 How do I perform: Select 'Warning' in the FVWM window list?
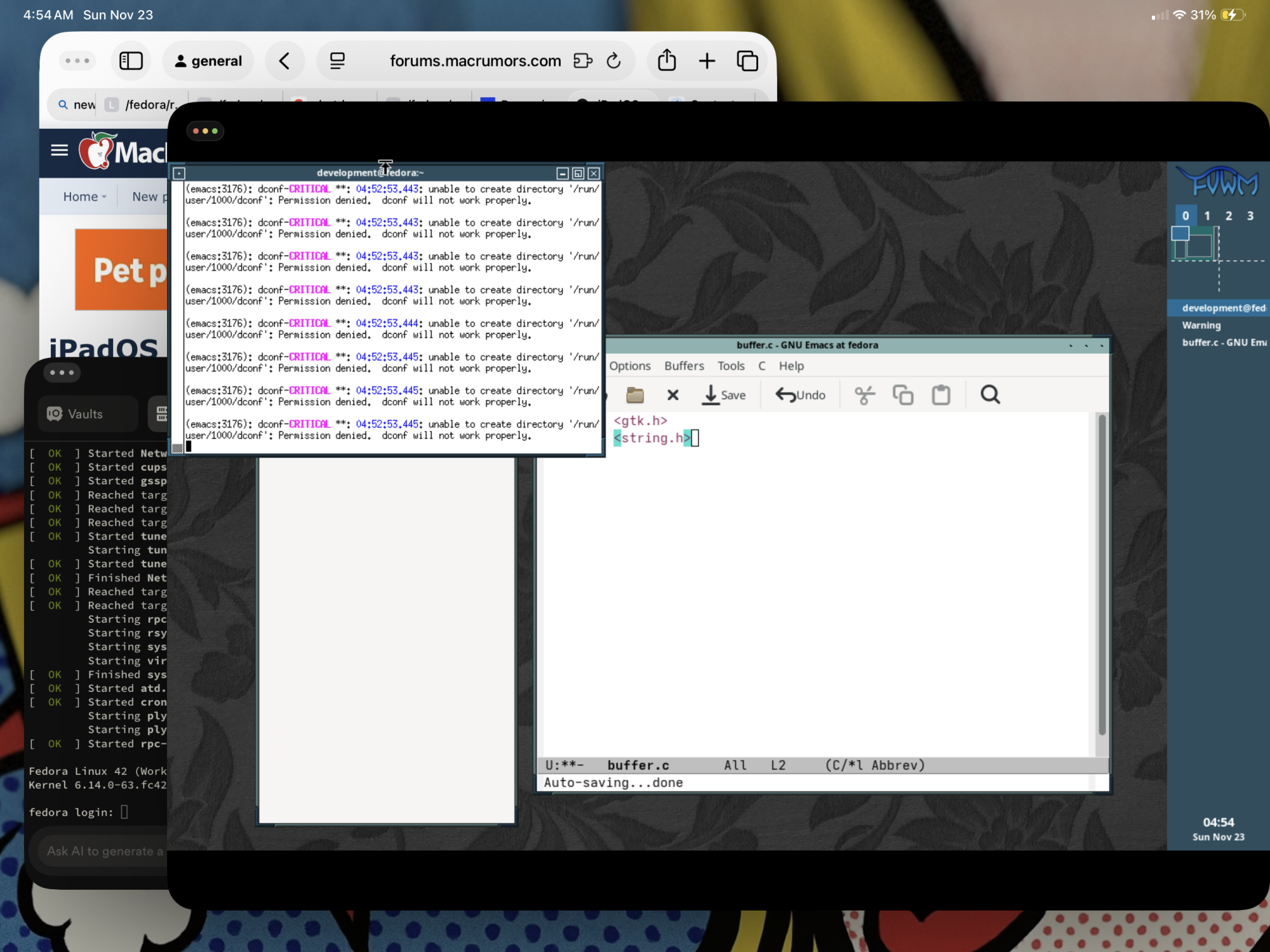tap(1201, 325)
